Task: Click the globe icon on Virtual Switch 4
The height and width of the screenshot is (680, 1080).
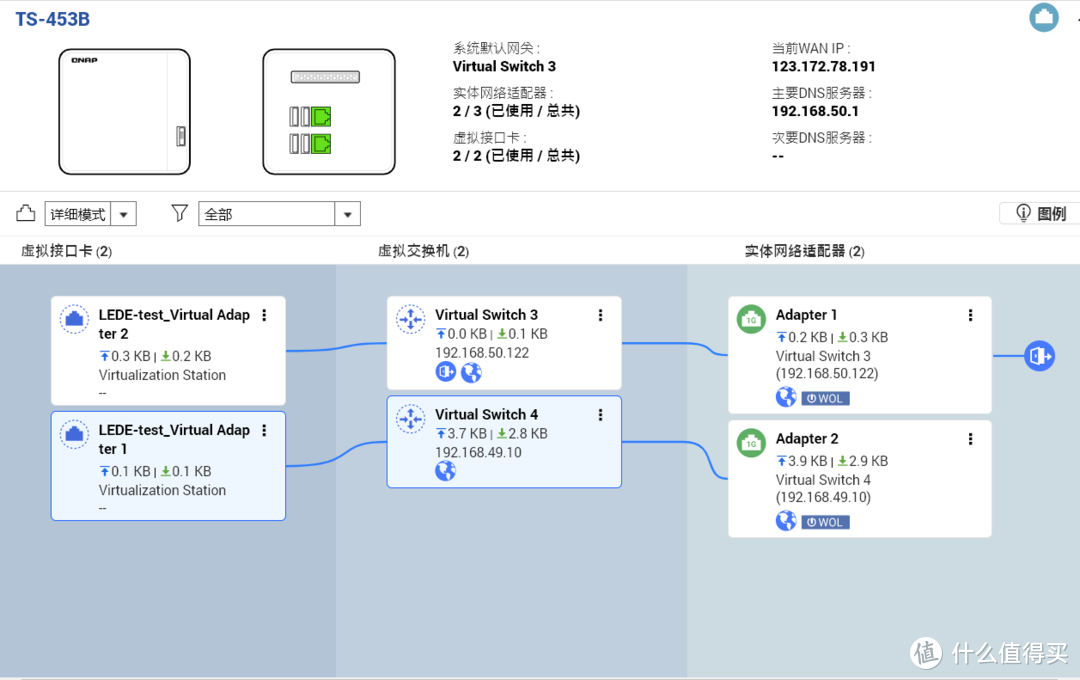Action: 445,470
